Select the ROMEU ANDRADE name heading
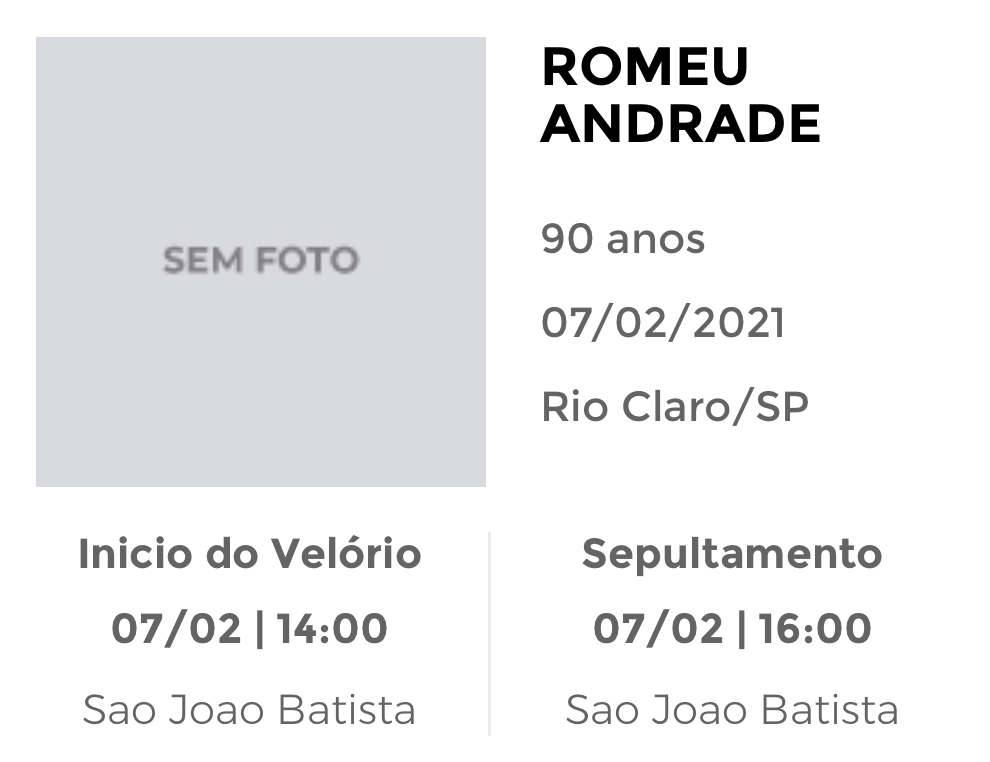 tap(680, 95)
